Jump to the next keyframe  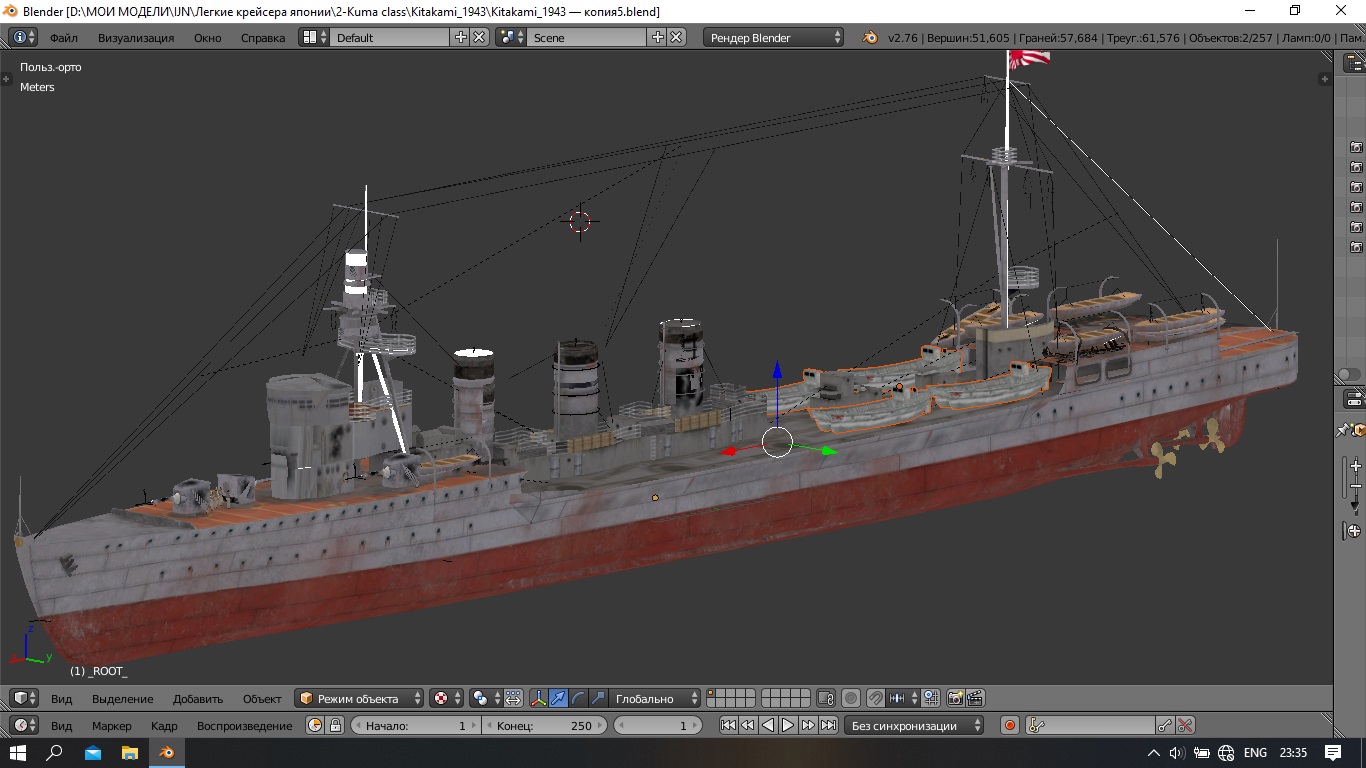point(808,725)
